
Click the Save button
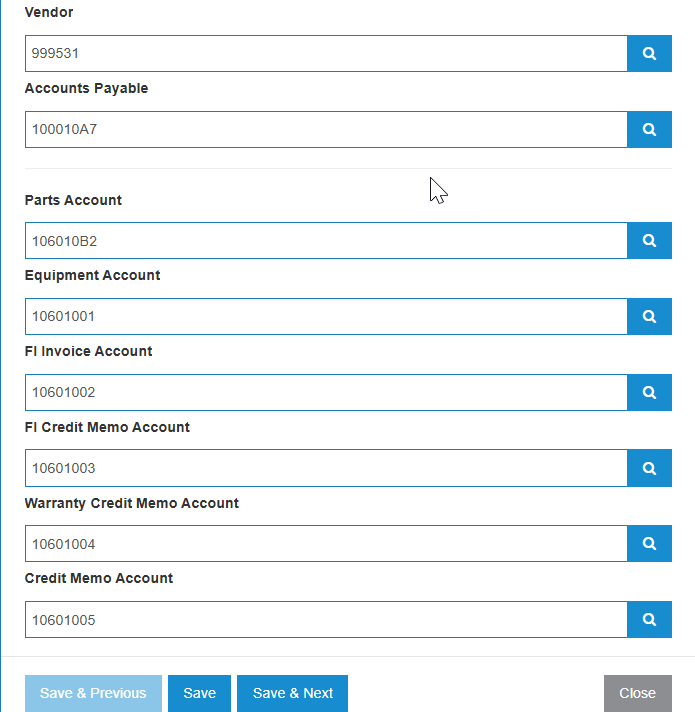pos(199,693)
